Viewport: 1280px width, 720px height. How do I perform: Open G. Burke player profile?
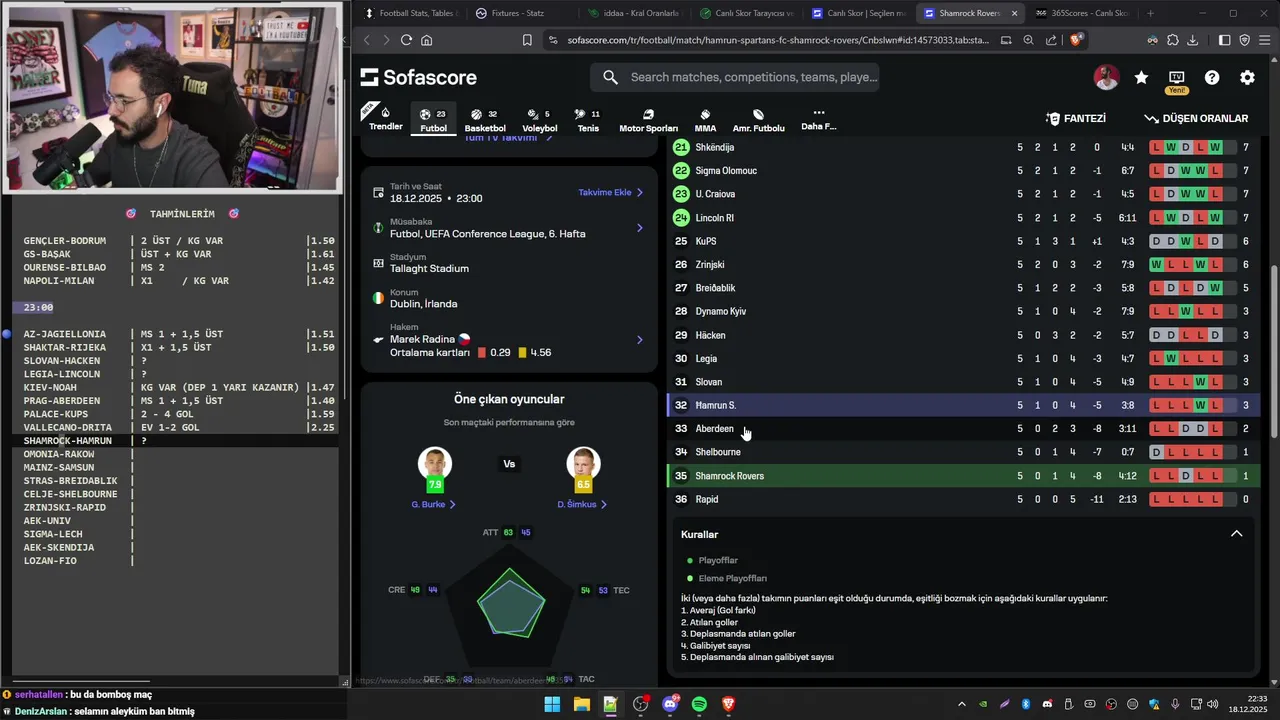(x=433, y=504)
